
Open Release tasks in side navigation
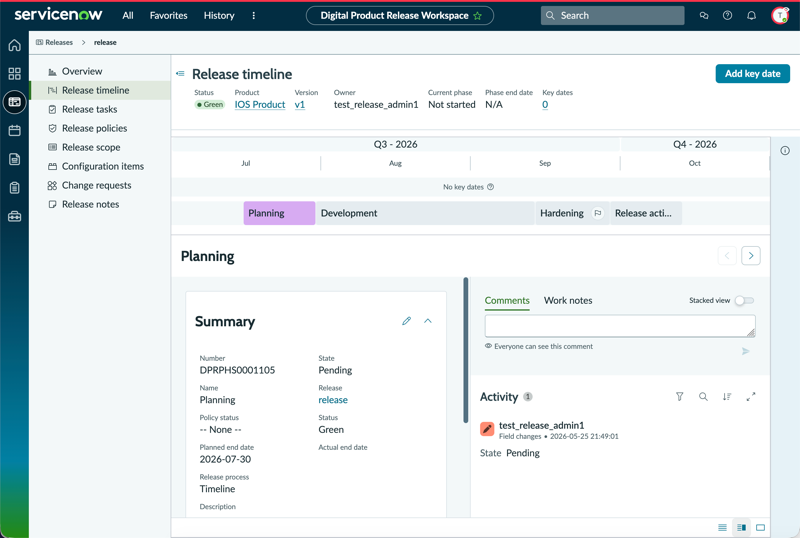[100, 109]
